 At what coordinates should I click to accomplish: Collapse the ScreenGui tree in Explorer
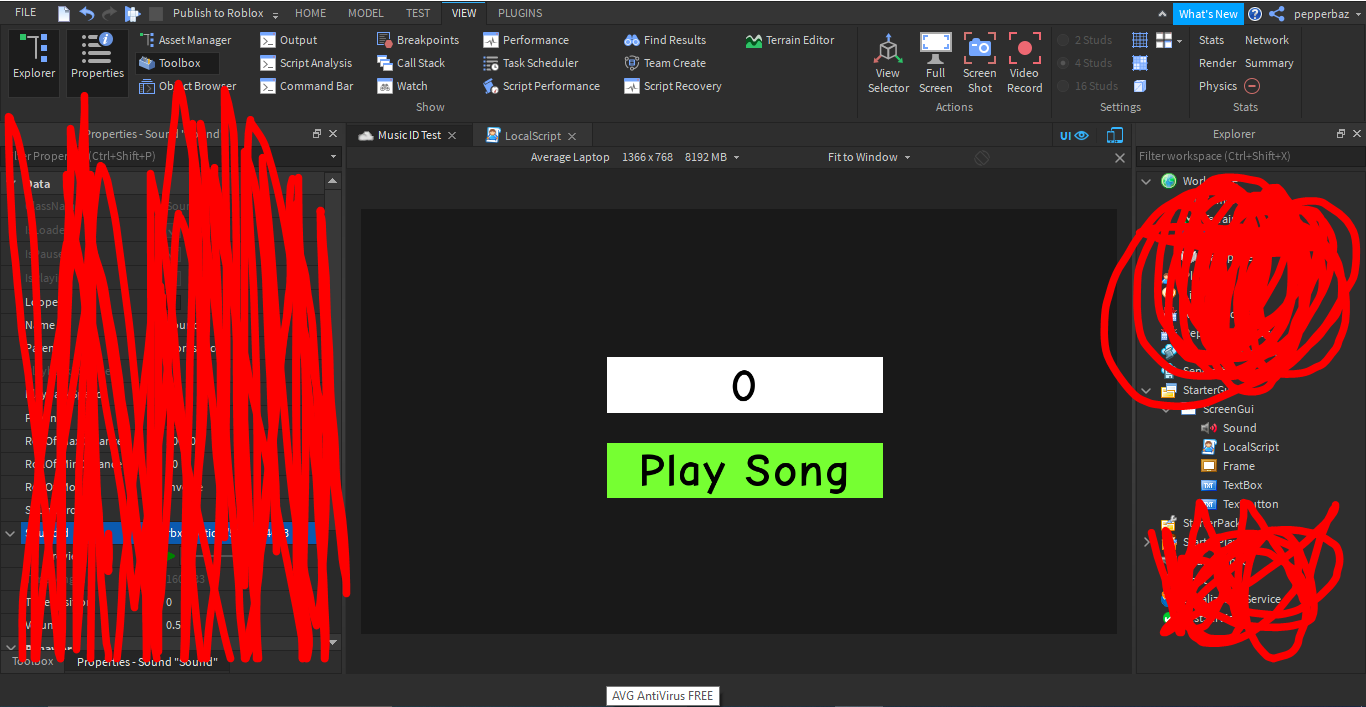1165,408
